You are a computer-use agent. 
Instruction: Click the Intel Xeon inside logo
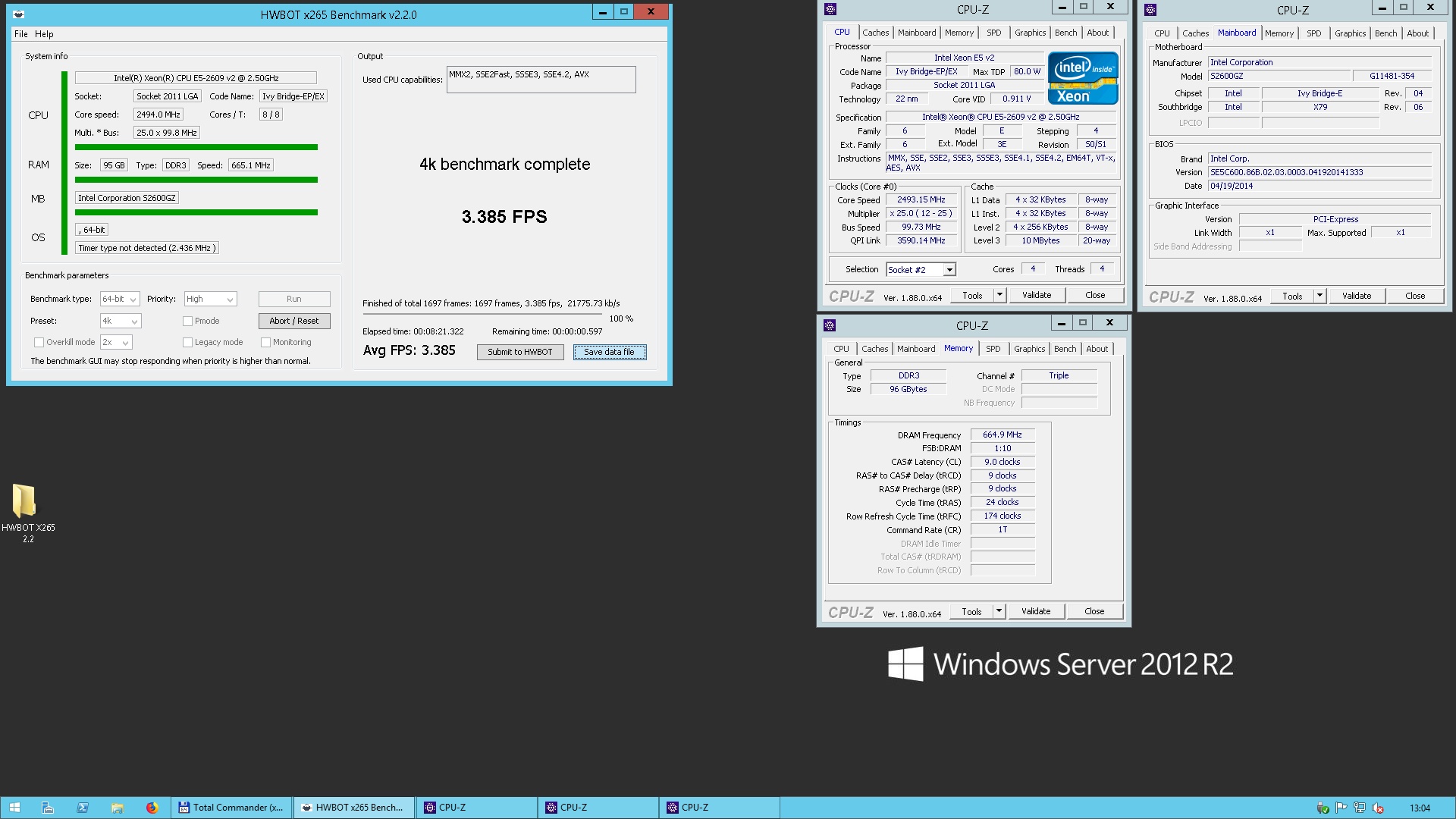[x=1082, y=78]
